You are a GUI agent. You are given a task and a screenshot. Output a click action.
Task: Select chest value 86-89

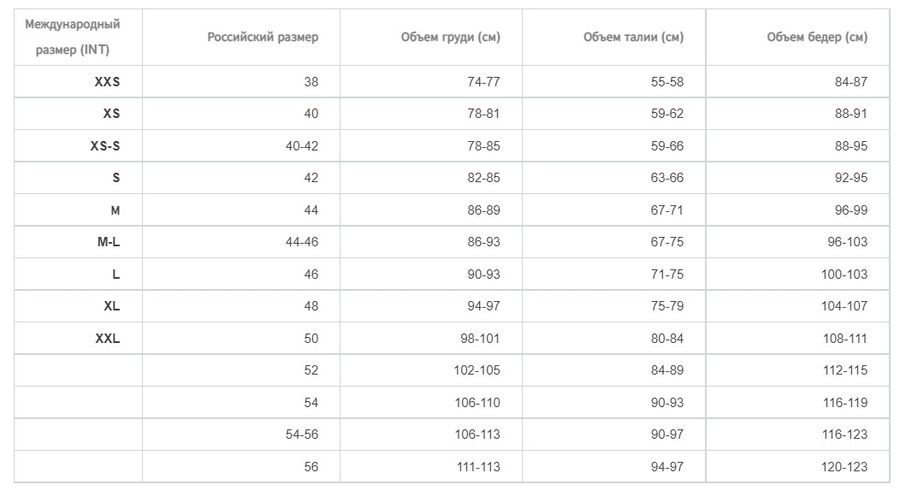coord(483,210)
